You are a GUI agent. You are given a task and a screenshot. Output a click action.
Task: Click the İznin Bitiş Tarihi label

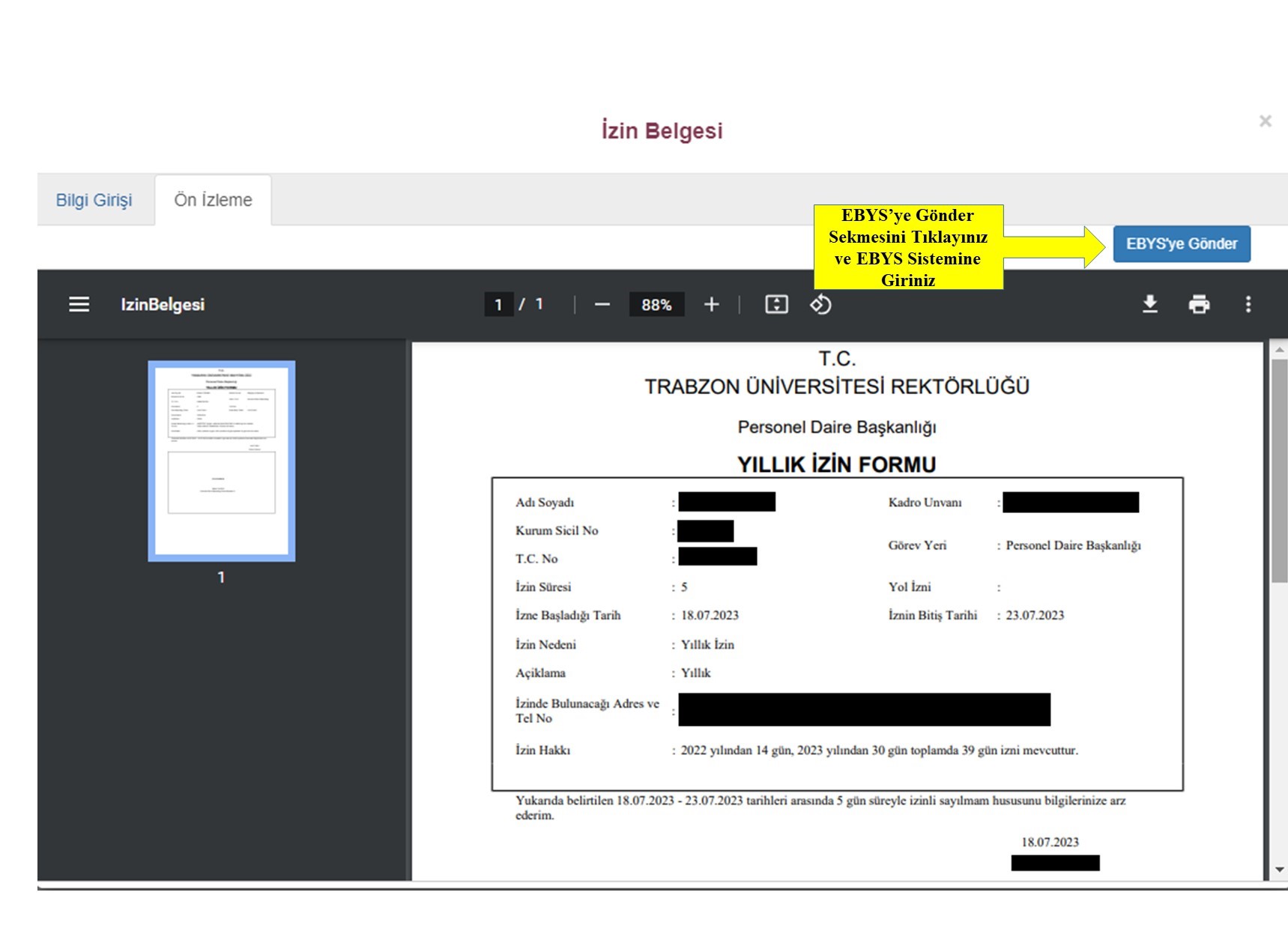[x=933, y=615]
